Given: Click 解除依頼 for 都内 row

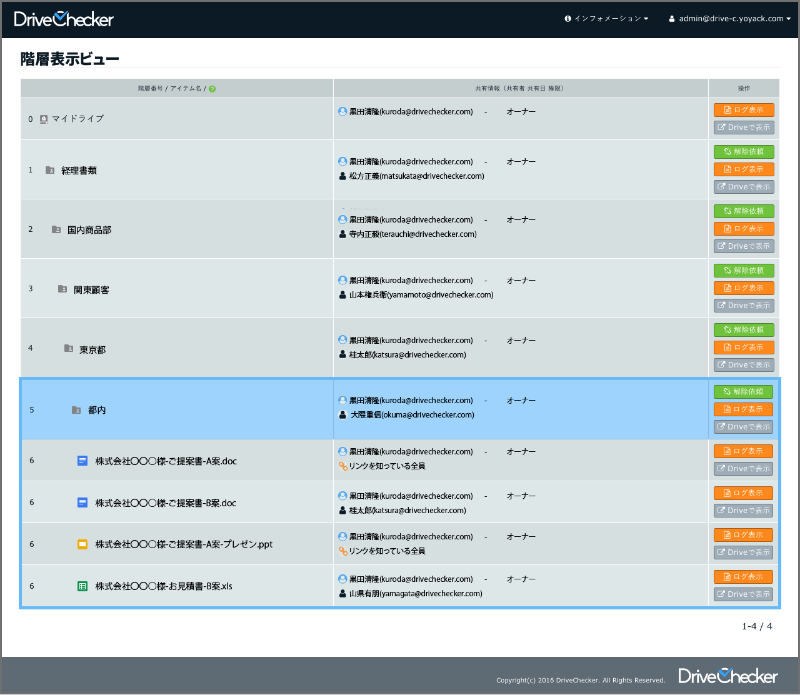Looking at the screenshot, I should tap(743, 392).
